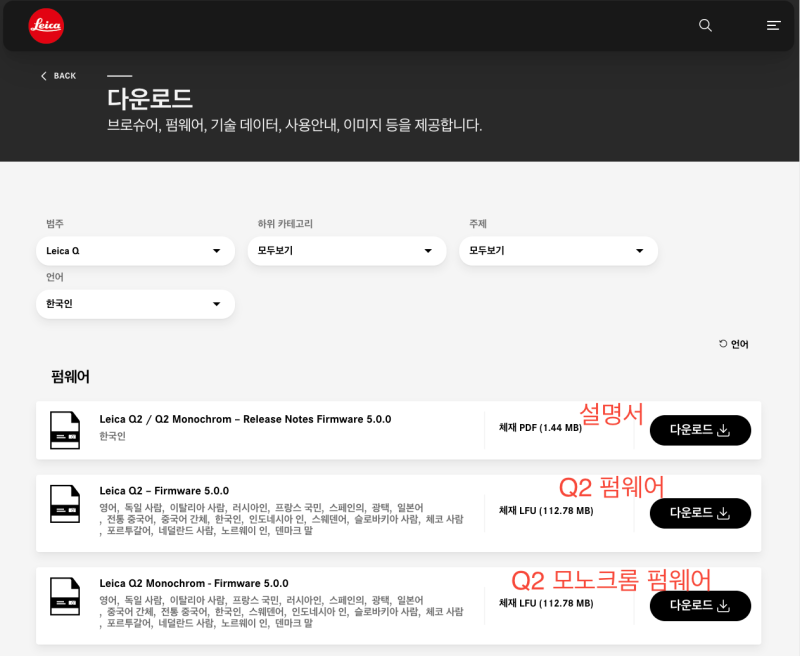Open the 언어 dropdown showing 한국인

pyautogui.click(x=135, y=304)
